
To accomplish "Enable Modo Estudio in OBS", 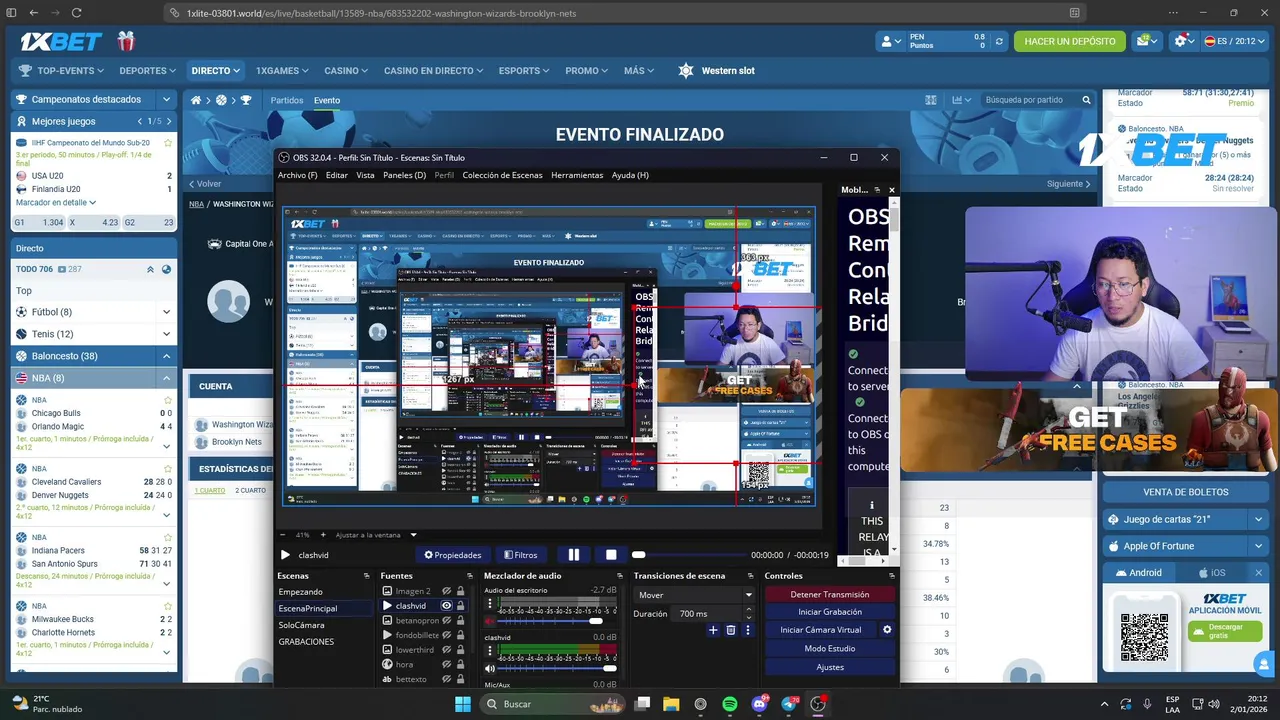I will (830, 649).
